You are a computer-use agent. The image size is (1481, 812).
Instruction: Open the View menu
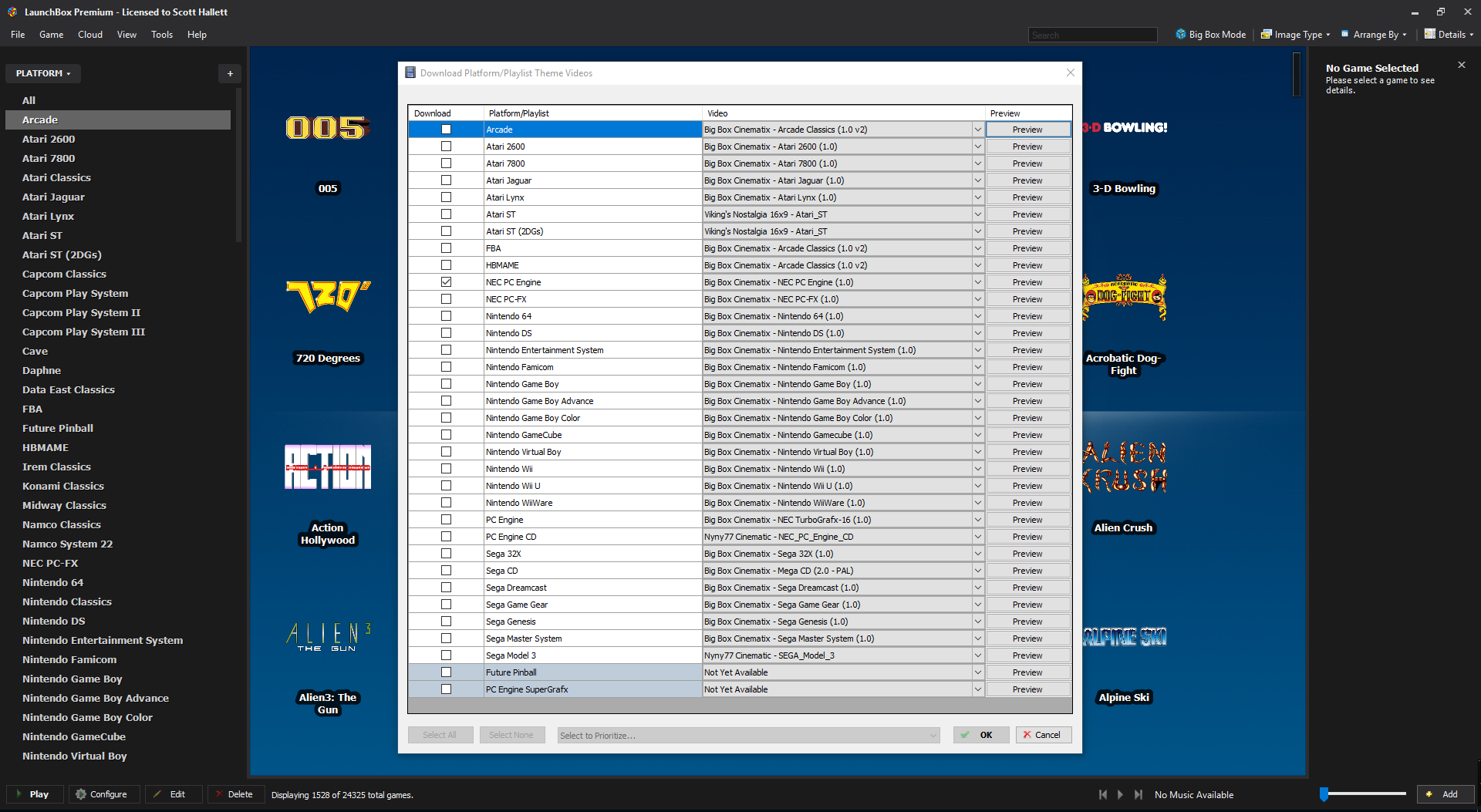[x=127, y=35]
